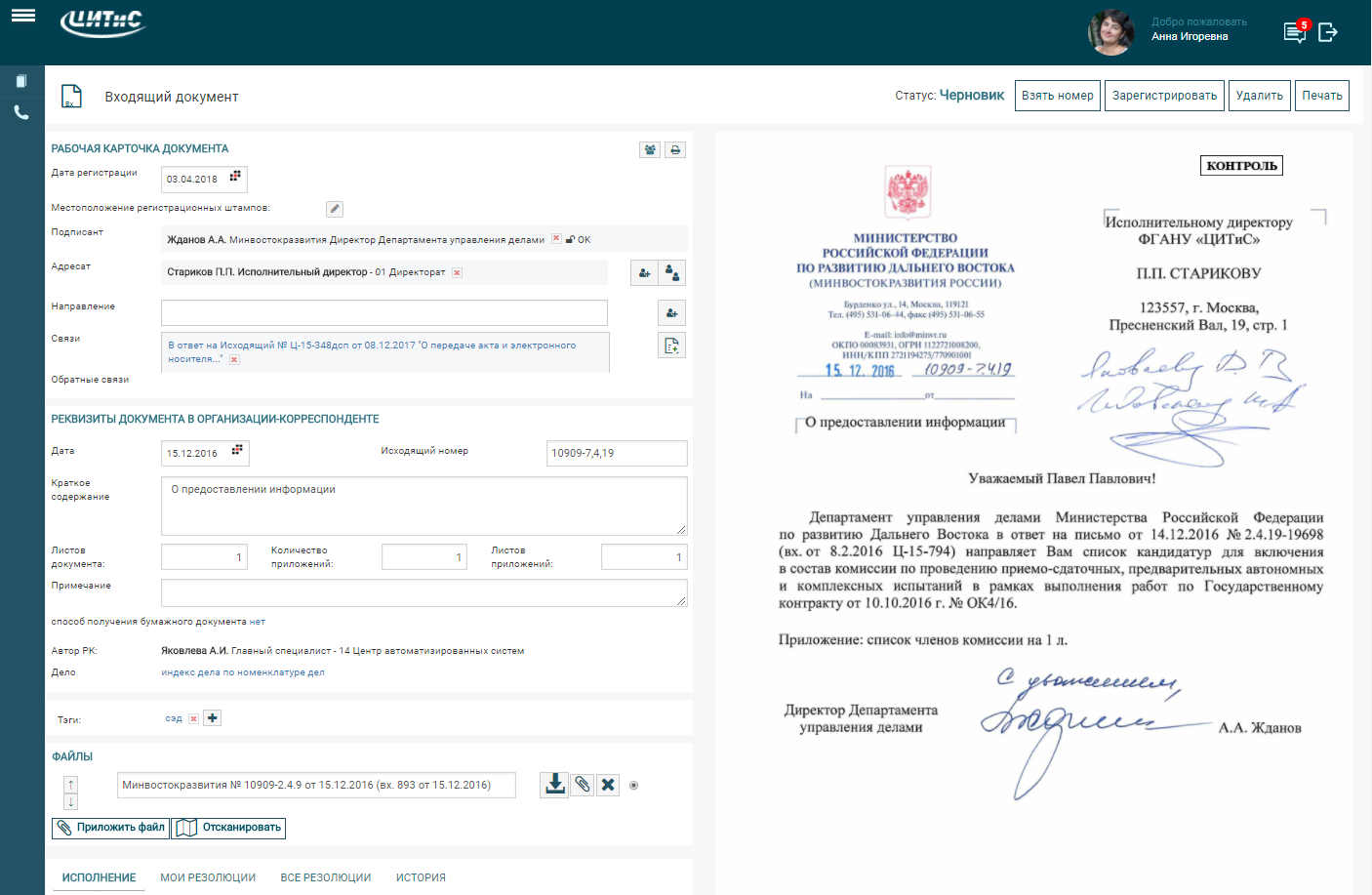Open the registration date calendar picker

click(x=235, y=178)
